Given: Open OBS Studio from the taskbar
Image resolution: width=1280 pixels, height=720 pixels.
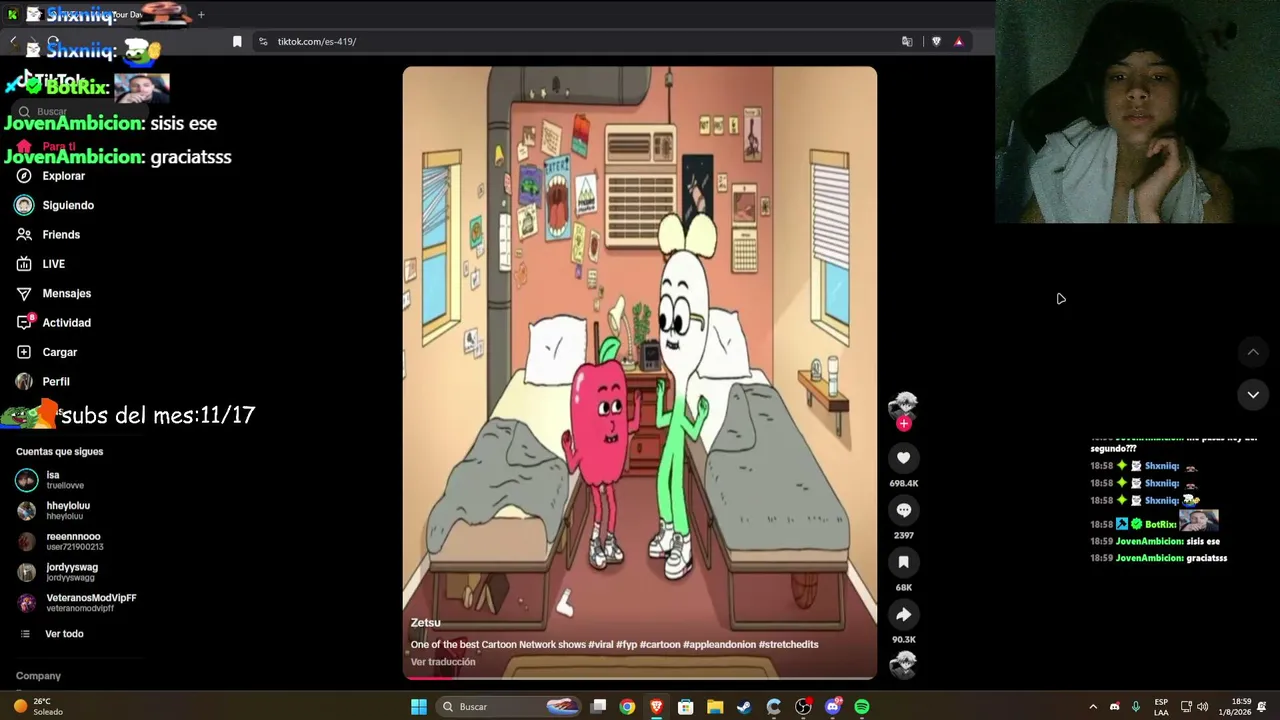Looking at the screenshot, I should (x=803, y=707).
